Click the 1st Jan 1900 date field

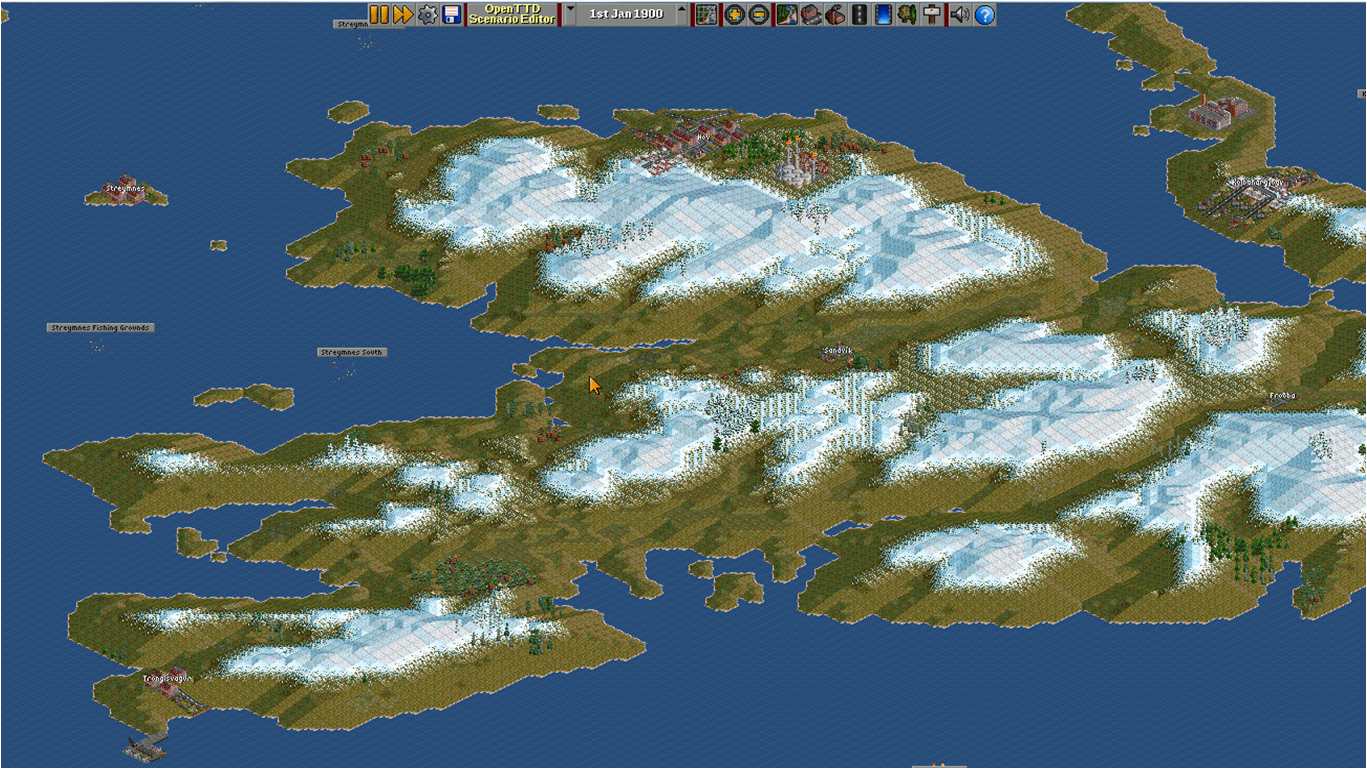[x=627, y=14]
